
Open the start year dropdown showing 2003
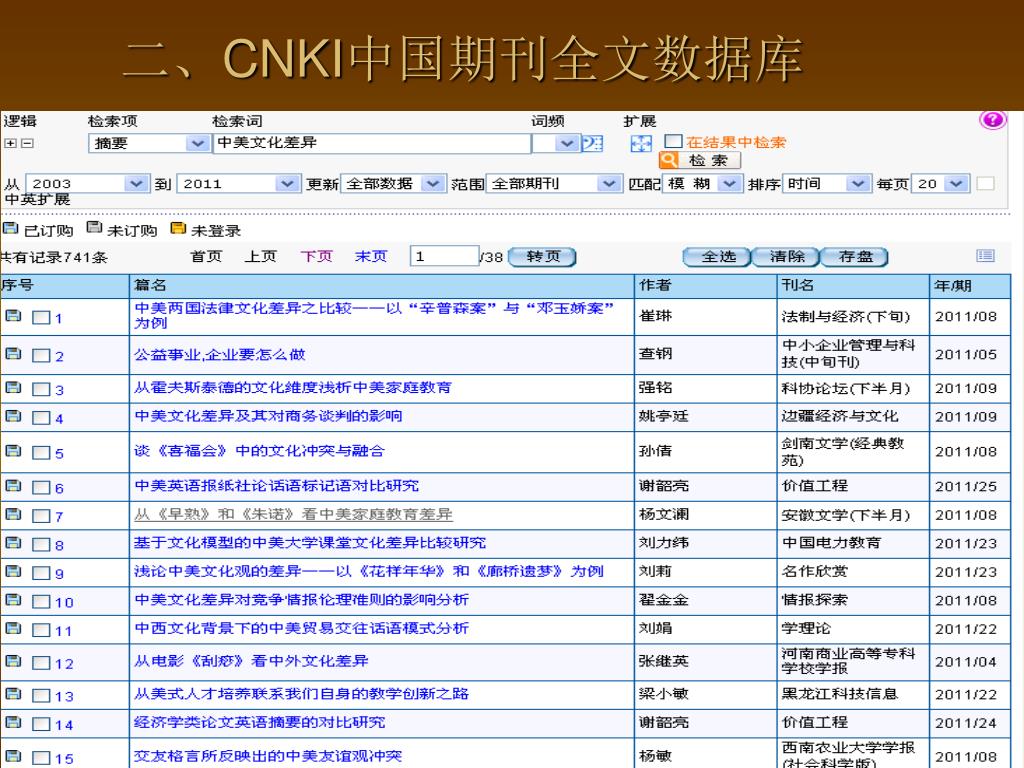87,184
